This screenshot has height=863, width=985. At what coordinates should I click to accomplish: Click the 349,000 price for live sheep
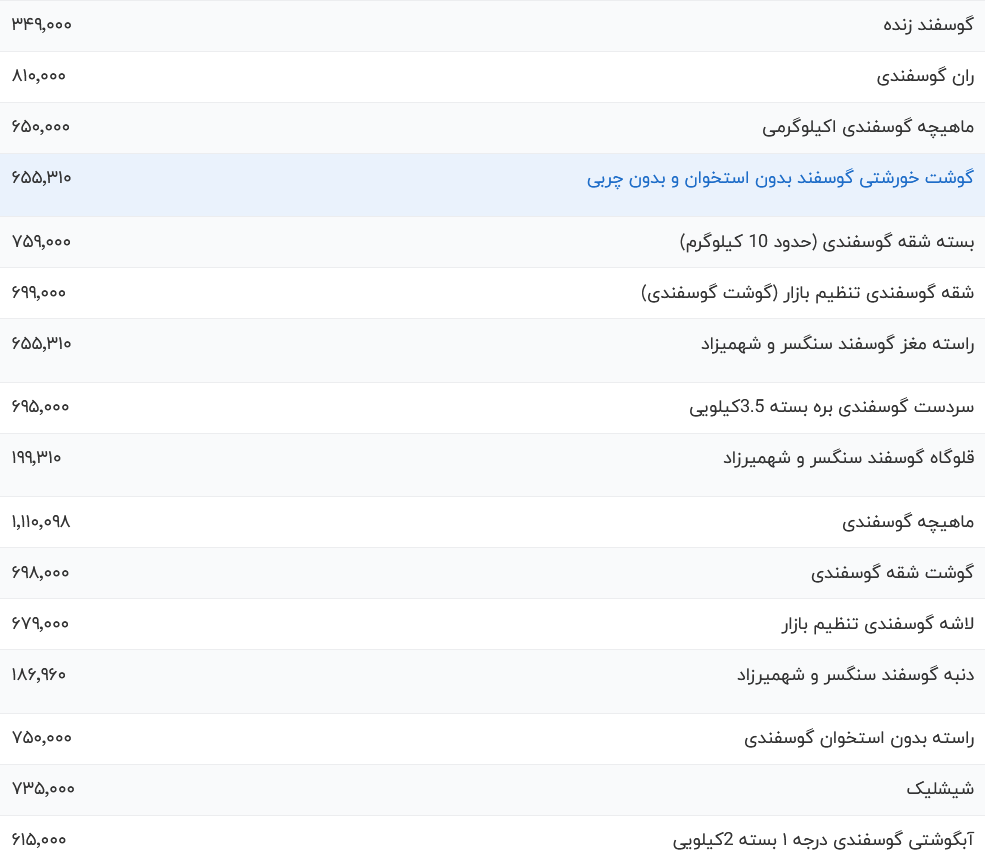pyautogui.click(x=42, y=24)
